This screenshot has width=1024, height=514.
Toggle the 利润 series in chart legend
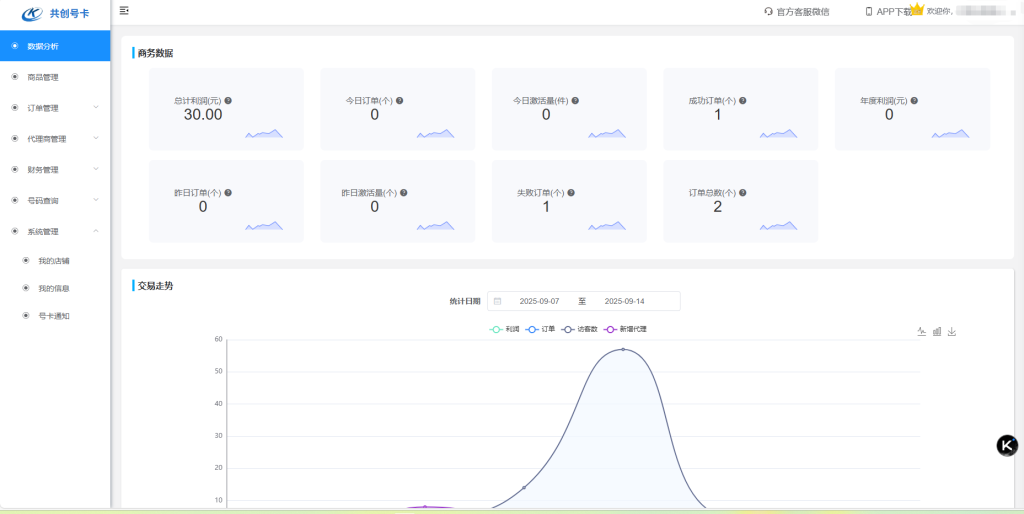click(x=505, y=329)
